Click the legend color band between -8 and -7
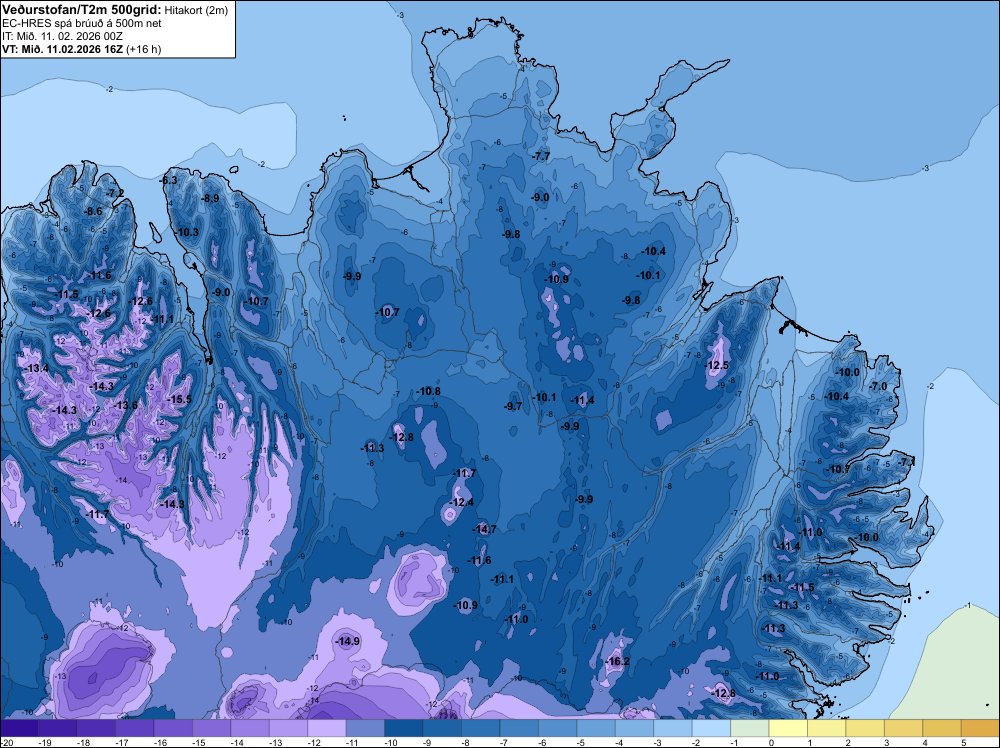The width and height of the screenshot is (1000, 748). [x=481, y=728]
